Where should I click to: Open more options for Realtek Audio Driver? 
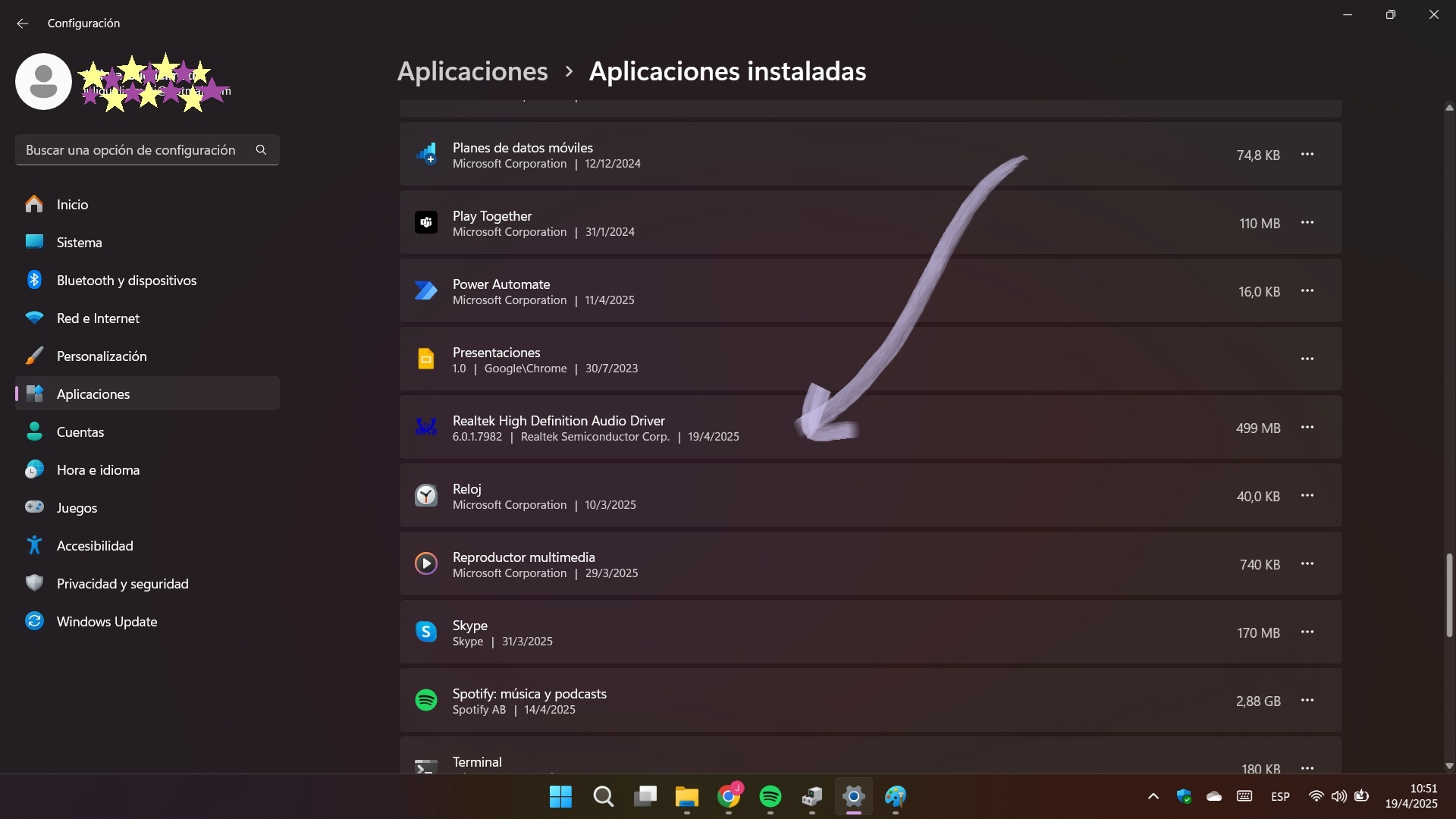[1307, 428]
